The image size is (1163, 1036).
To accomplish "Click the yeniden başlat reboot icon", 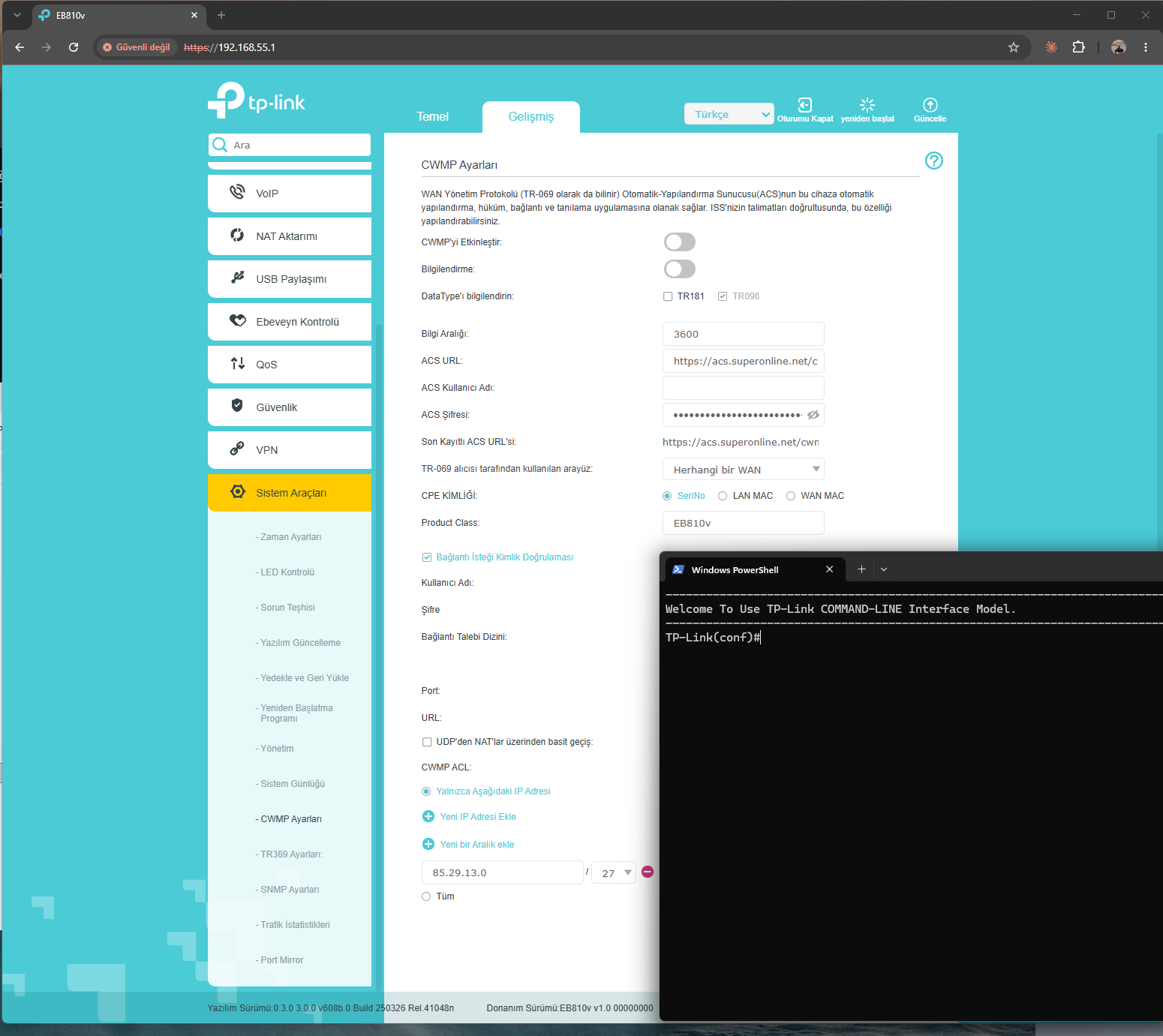I will [x=867, y=105].
